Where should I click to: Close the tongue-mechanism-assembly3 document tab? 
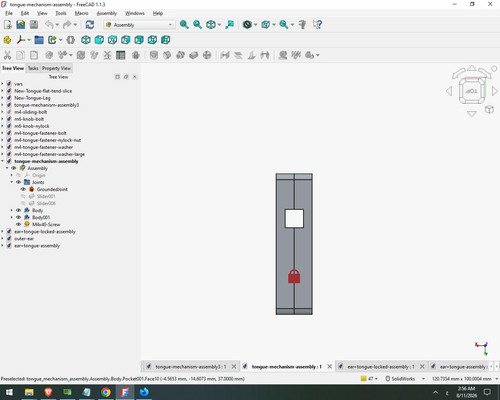pyautogui.click(x=234, y=367)
